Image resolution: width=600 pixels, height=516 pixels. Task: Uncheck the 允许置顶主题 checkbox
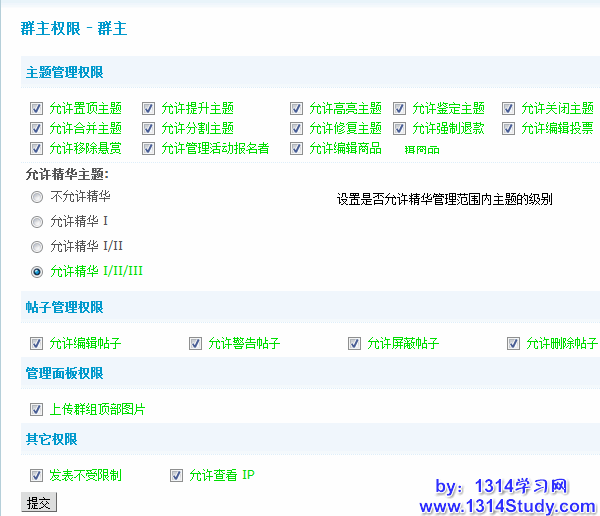[37, 108]
